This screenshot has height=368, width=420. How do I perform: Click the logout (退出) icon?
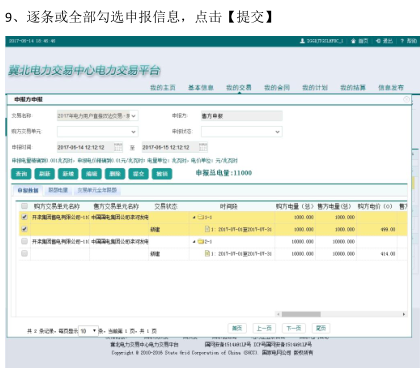tap(378, 41)
